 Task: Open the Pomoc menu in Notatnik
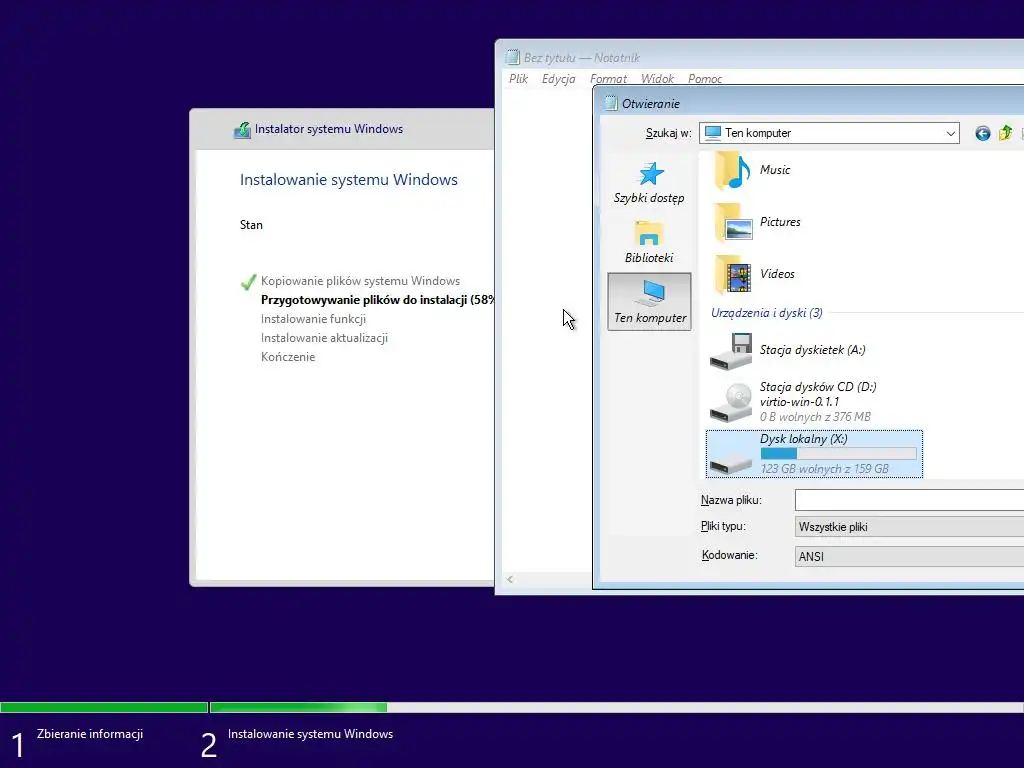(x=705, y=78)
